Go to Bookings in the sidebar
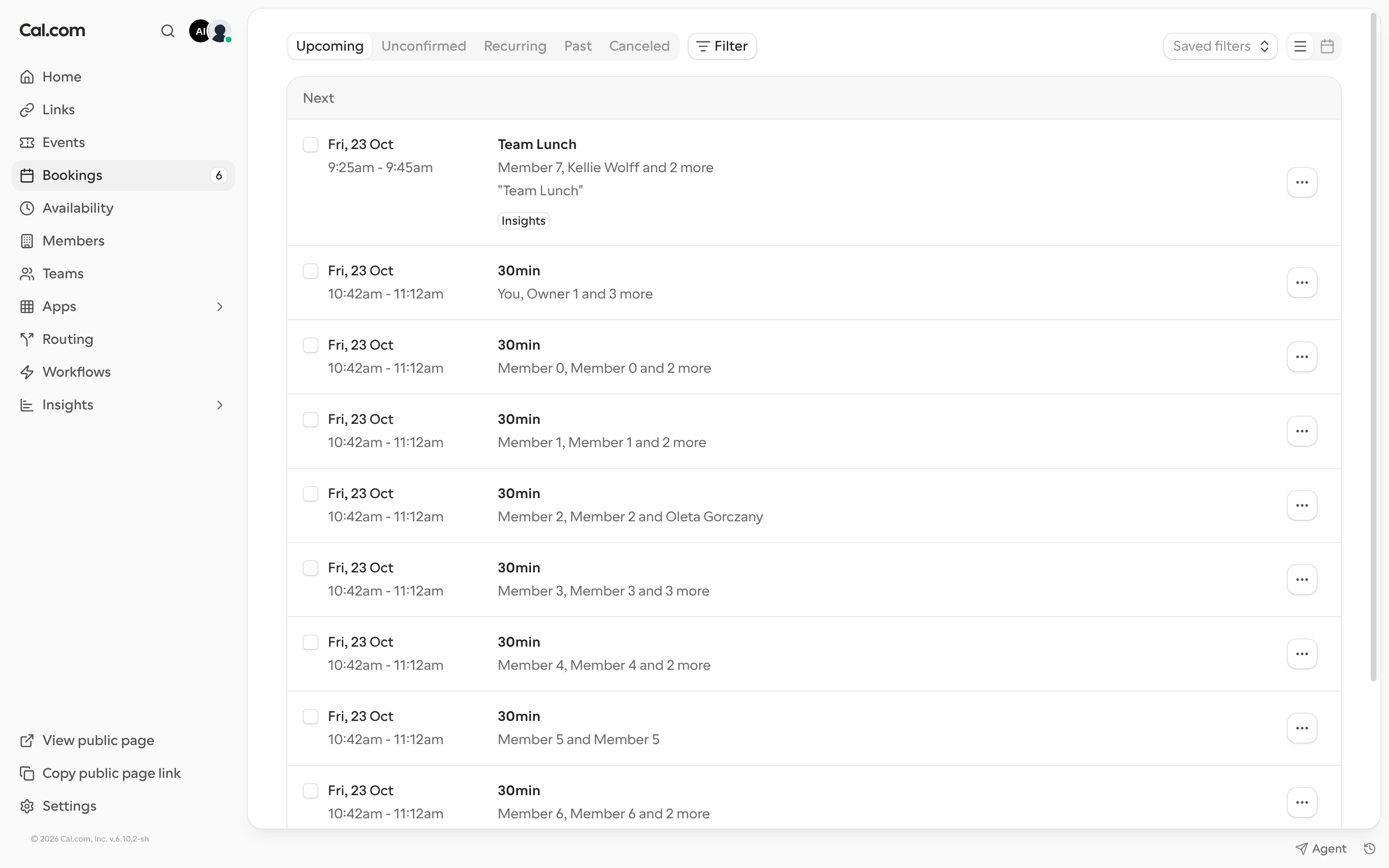The image size is (1389, 868). [x=123, y=176]
